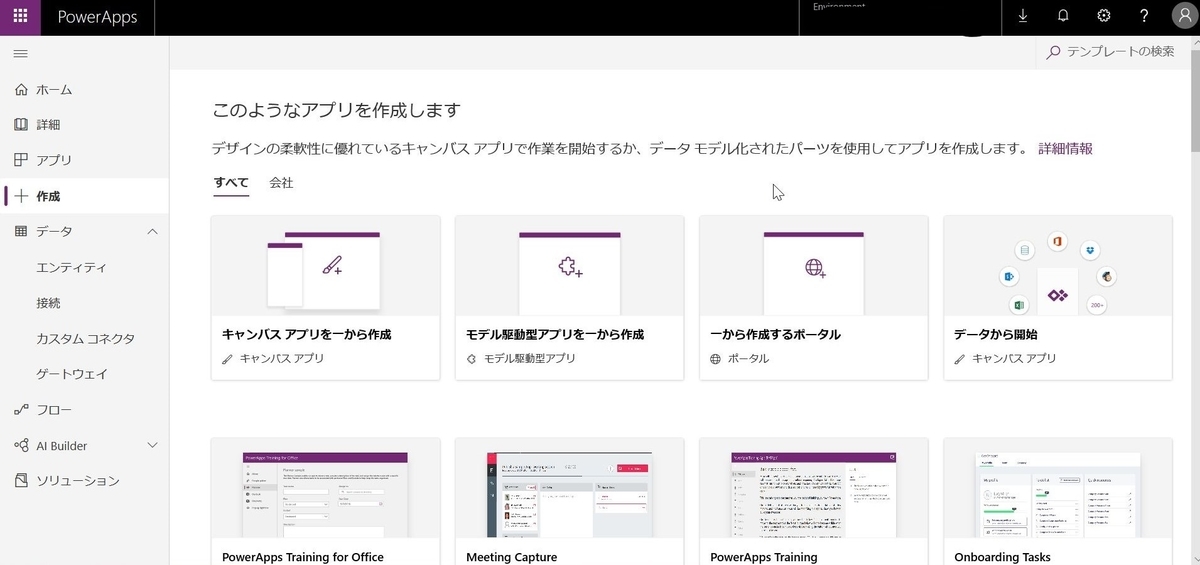Click モデル駆動型アプリを一から作成 title
Viewport: 1200px width, 565px height.
(x=555, y=334)
